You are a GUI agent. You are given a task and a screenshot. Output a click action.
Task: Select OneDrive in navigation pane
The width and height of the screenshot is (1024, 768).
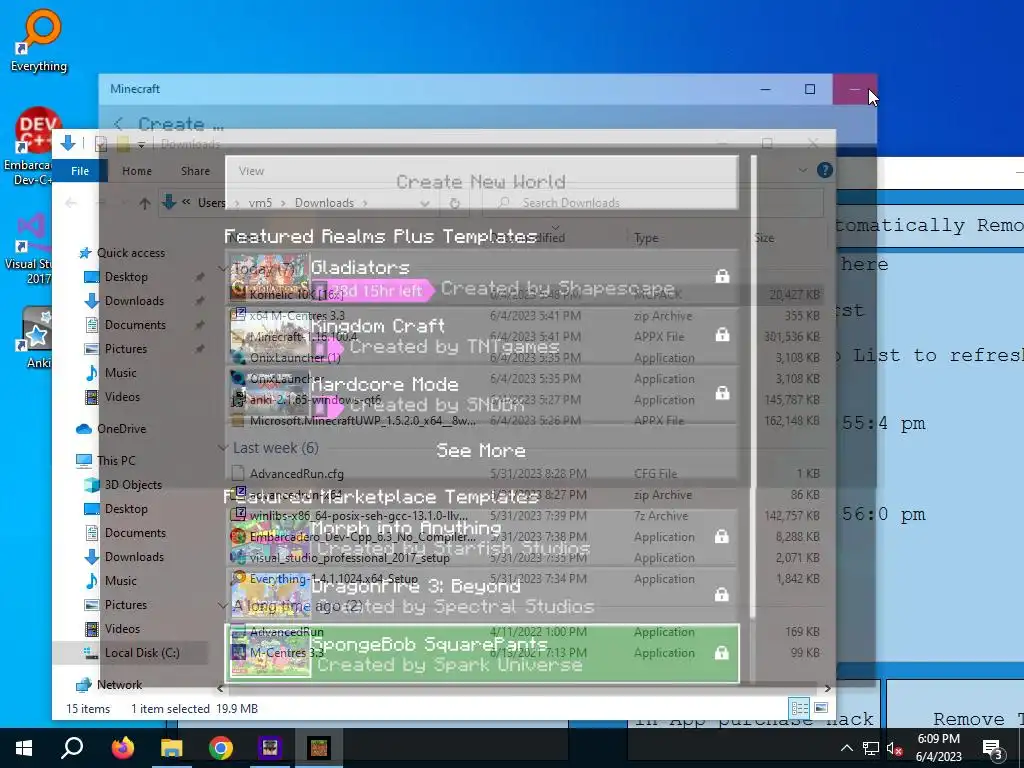coord(121,429)
